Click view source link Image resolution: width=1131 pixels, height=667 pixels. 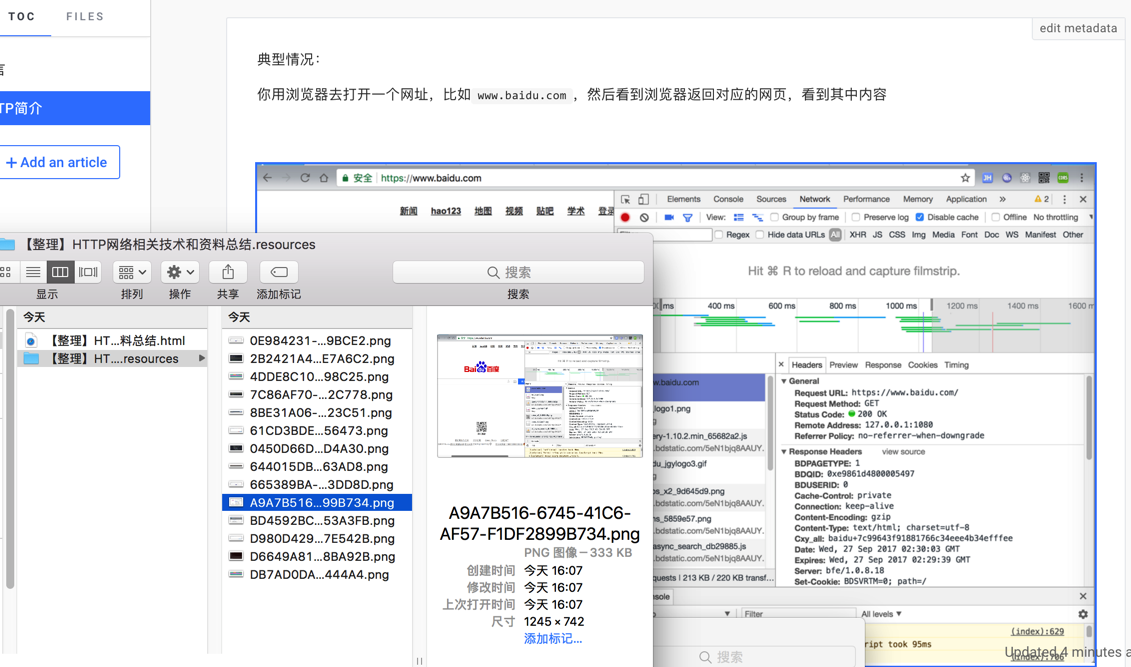coord(903,452)
